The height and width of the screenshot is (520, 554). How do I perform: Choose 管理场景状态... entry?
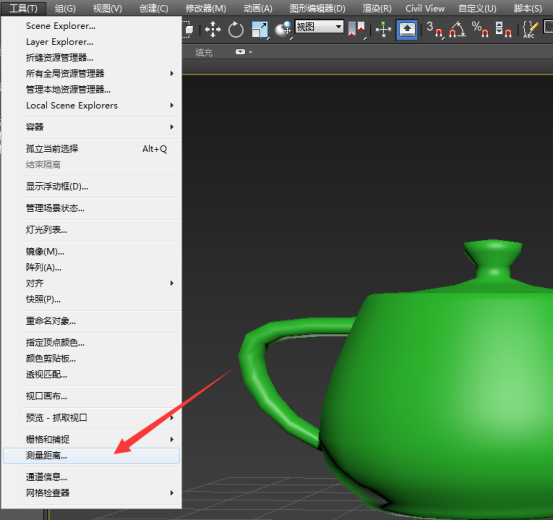pyautogui.click(x=92, y=208)
